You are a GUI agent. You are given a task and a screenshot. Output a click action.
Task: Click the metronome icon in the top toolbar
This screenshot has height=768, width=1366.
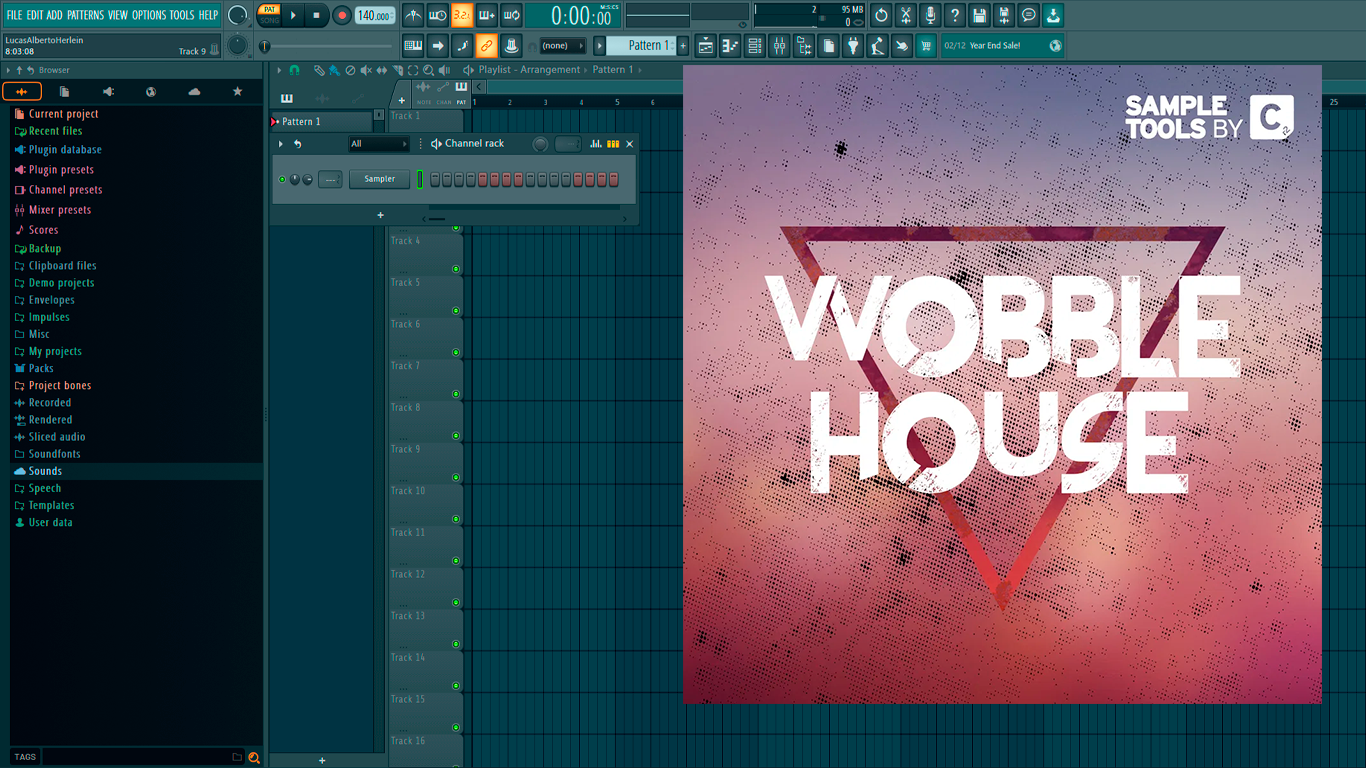pos(413,15)
